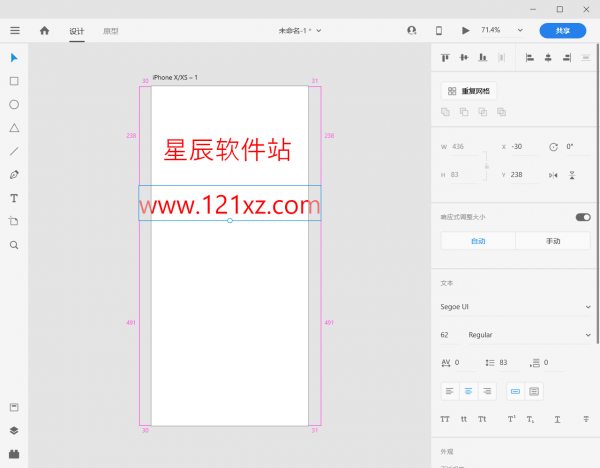The height and width of the screenshot is (468, 600).
Task: Edit the X position field
Action: pyautogui.click(x=524, y=147)
